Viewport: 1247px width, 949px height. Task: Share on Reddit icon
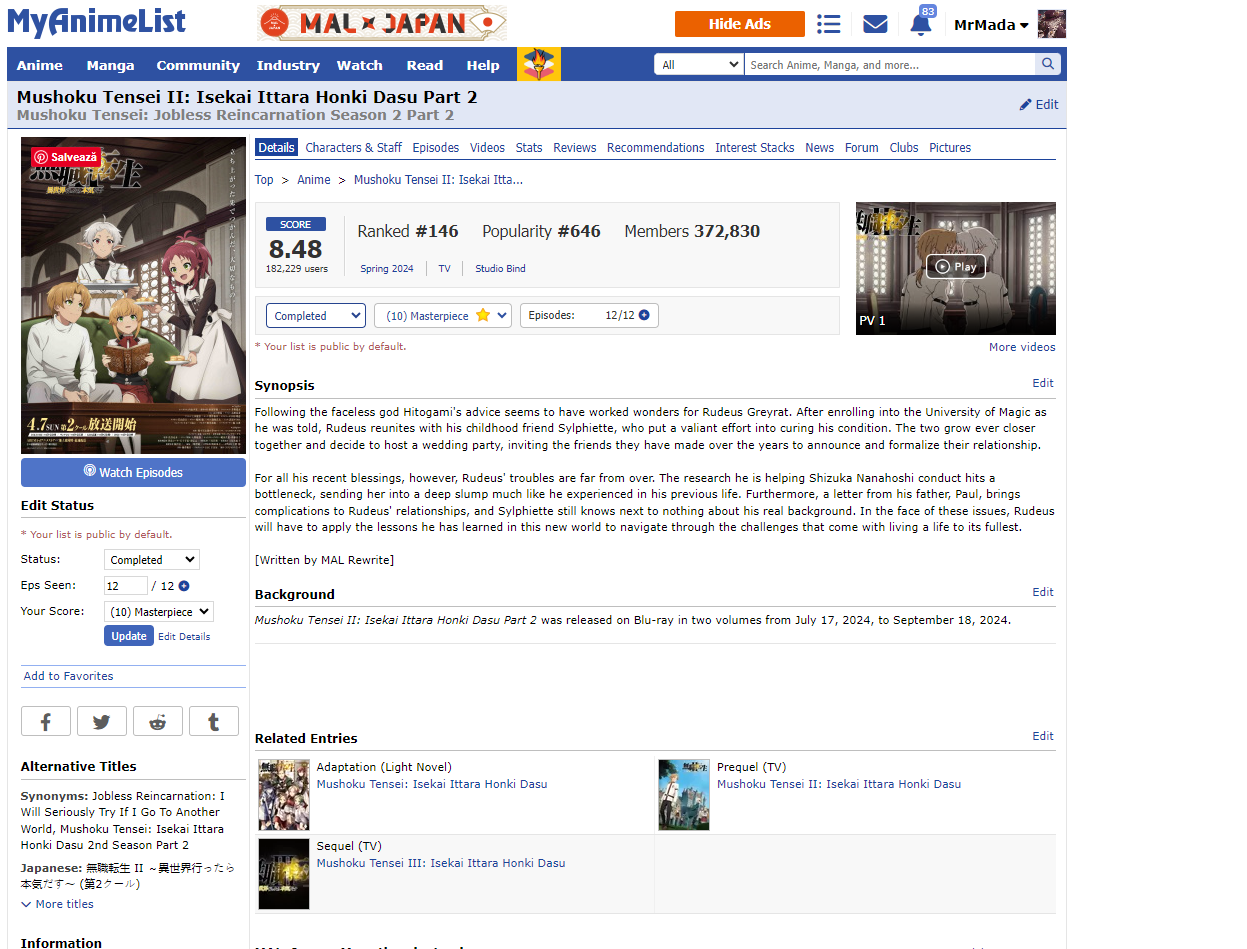(158, 721)
